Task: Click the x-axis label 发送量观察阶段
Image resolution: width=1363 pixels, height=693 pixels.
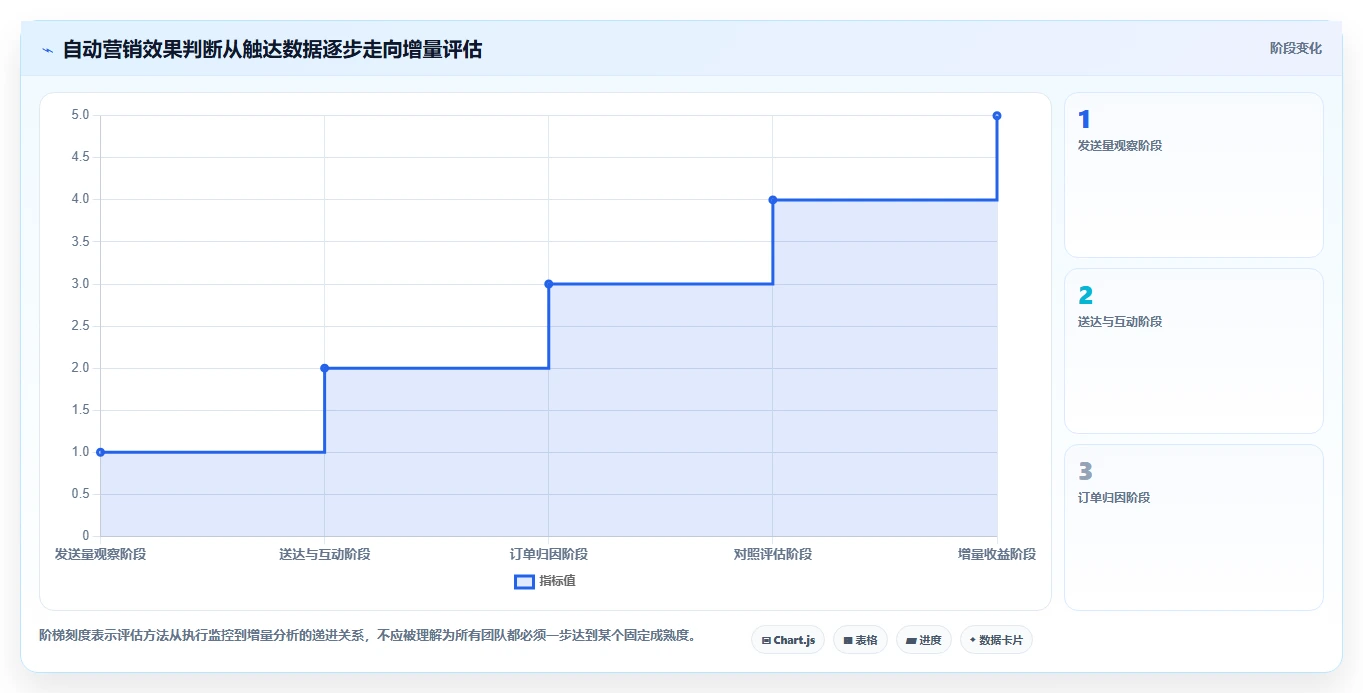Action: click(100, 554)
